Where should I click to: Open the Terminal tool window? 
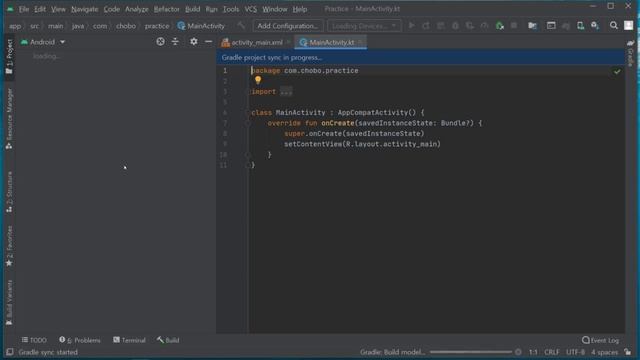pos(129,340)
